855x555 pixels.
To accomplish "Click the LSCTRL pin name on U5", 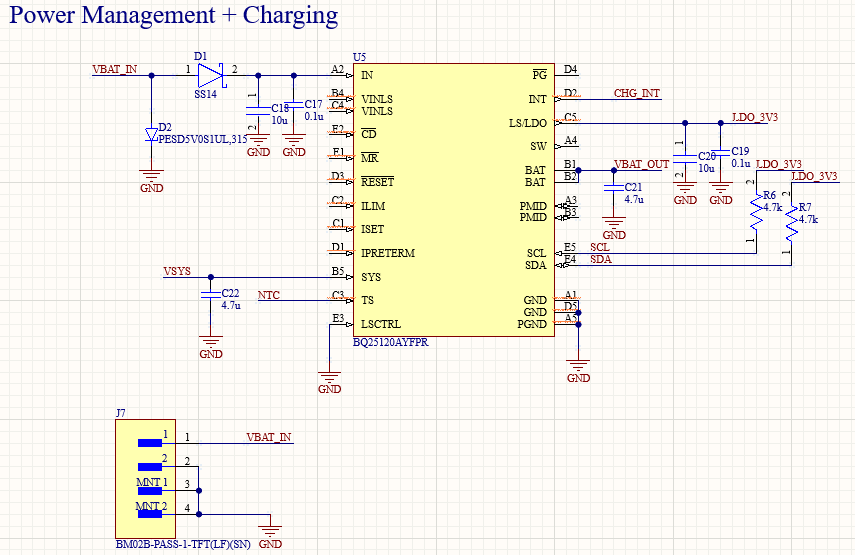I will 381,324.
